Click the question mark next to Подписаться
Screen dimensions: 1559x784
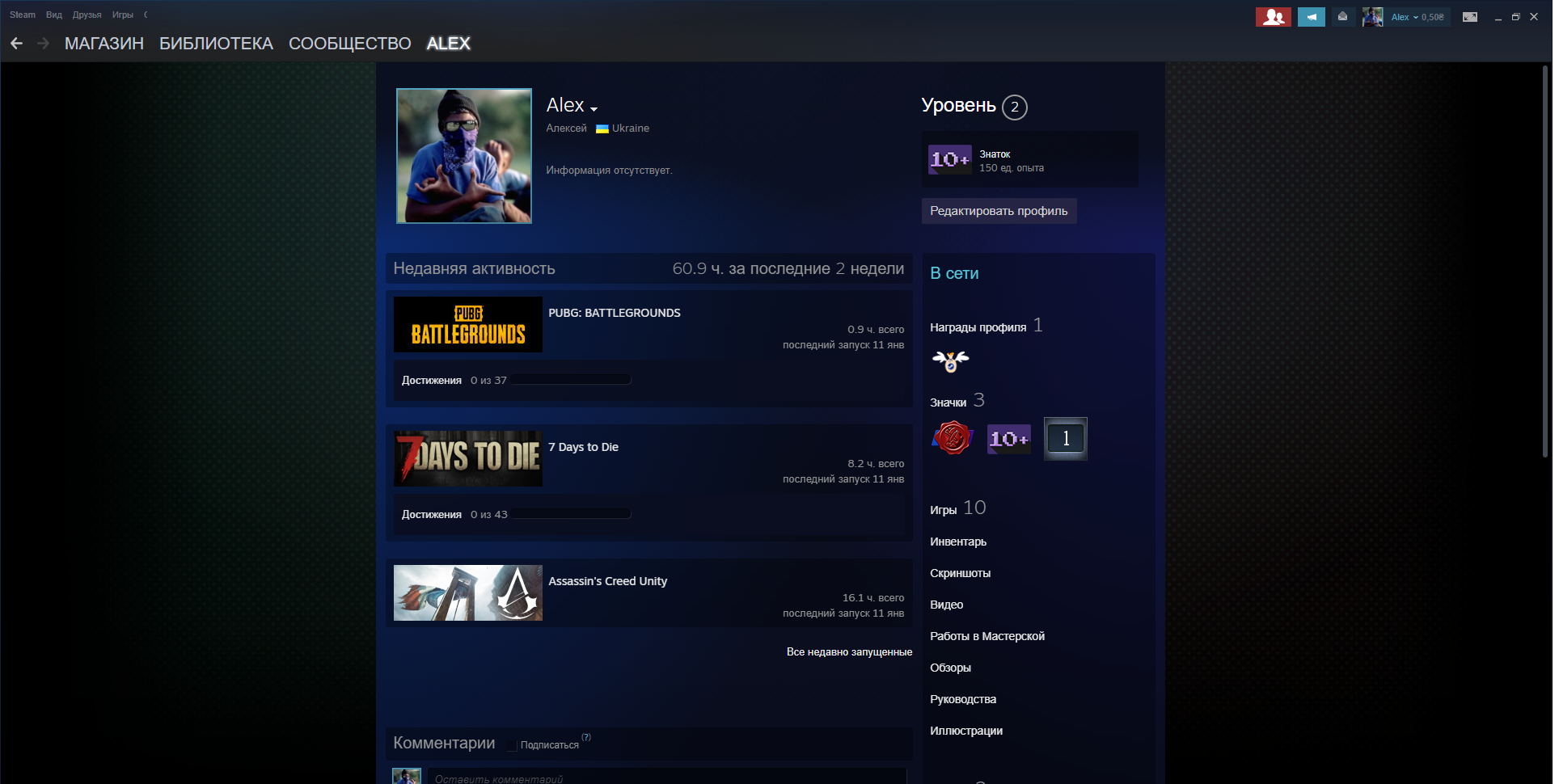pyautogui.click(x=586, y=737)
